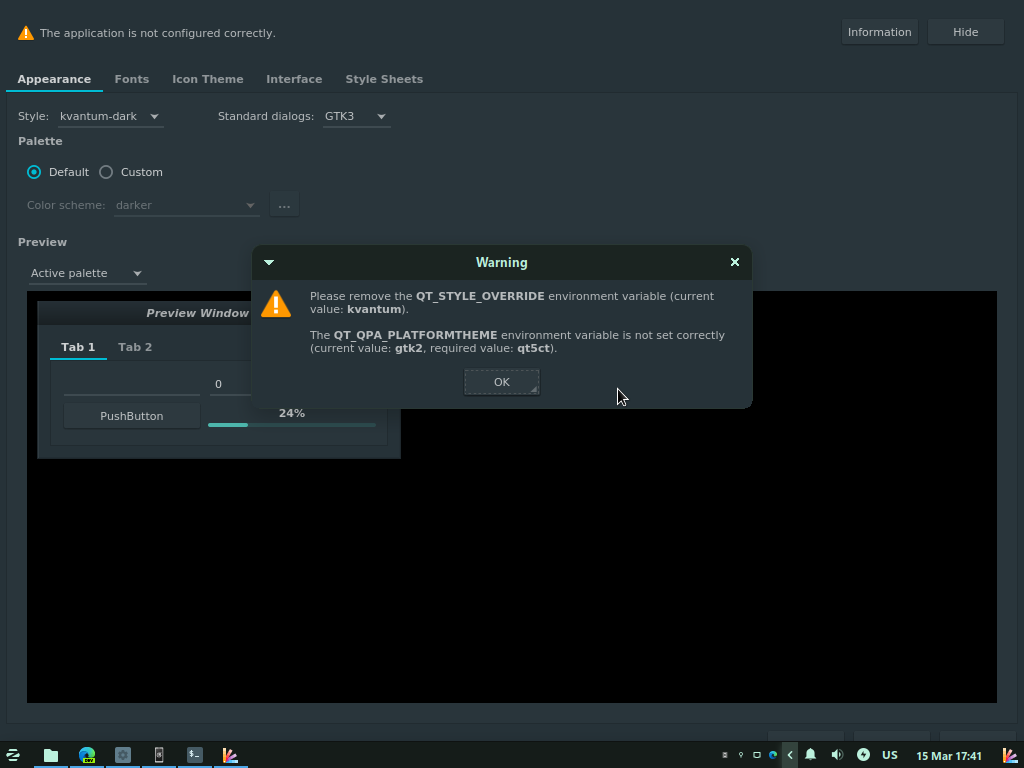Open the Style dropdown showing kvantum-dark
The height and width of the screenshot is (768, 1024).
click(x=110, y=117)
